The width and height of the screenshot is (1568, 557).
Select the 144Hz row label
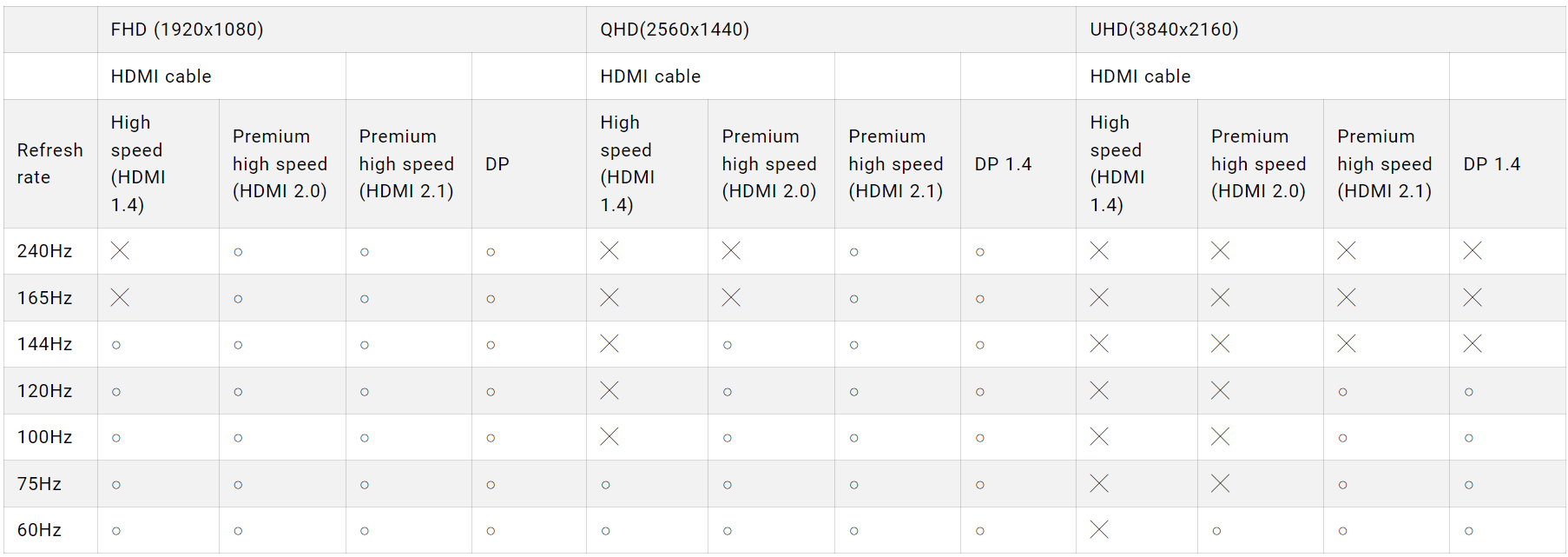(44, 344)
